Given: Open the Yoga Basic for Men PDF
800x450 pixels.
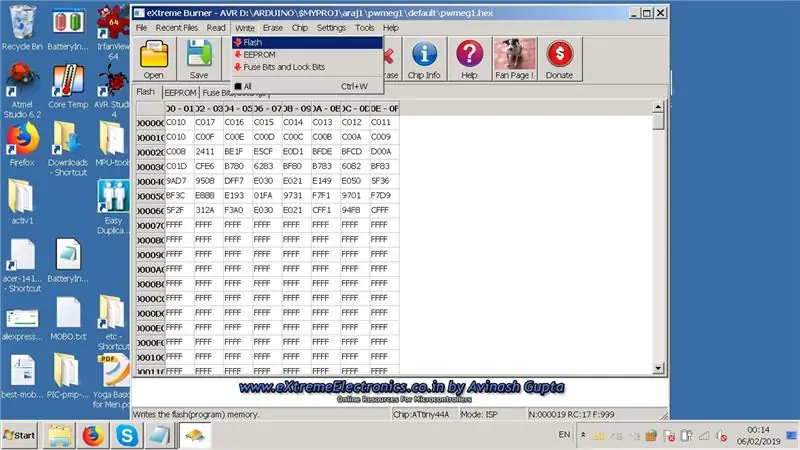Looking at the screenshot, I should pos(113,382).
